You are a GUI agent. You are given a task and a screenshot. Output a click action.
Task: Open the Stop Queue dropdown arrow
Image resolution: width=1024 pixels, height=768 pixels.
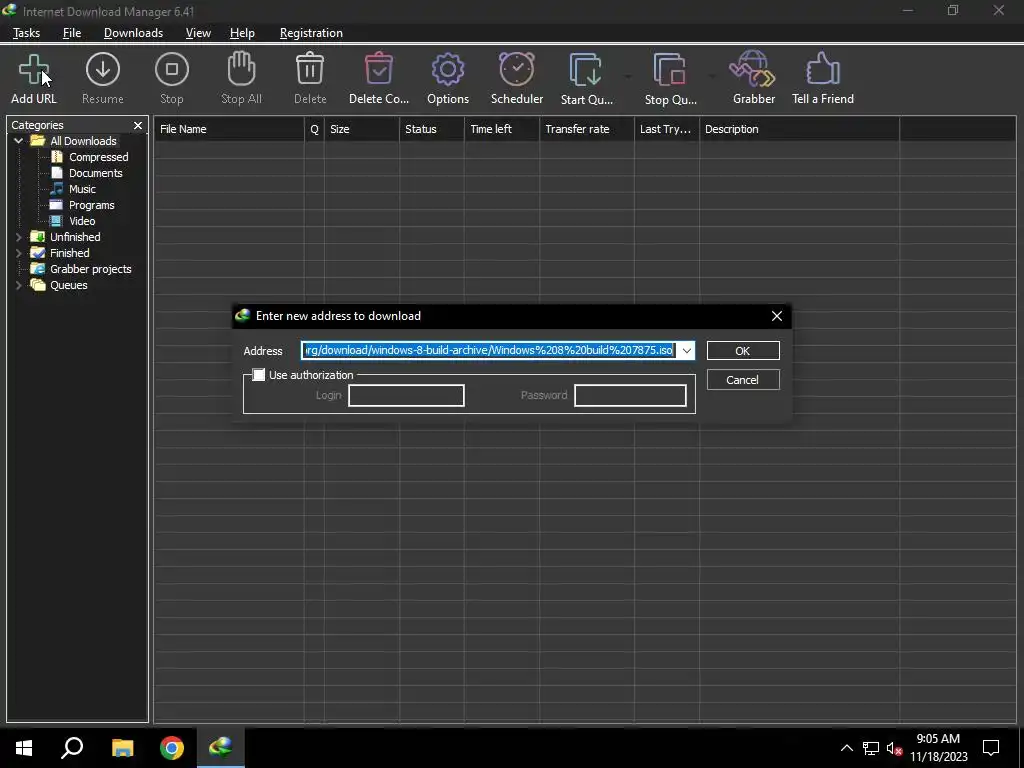click(712, 76)
